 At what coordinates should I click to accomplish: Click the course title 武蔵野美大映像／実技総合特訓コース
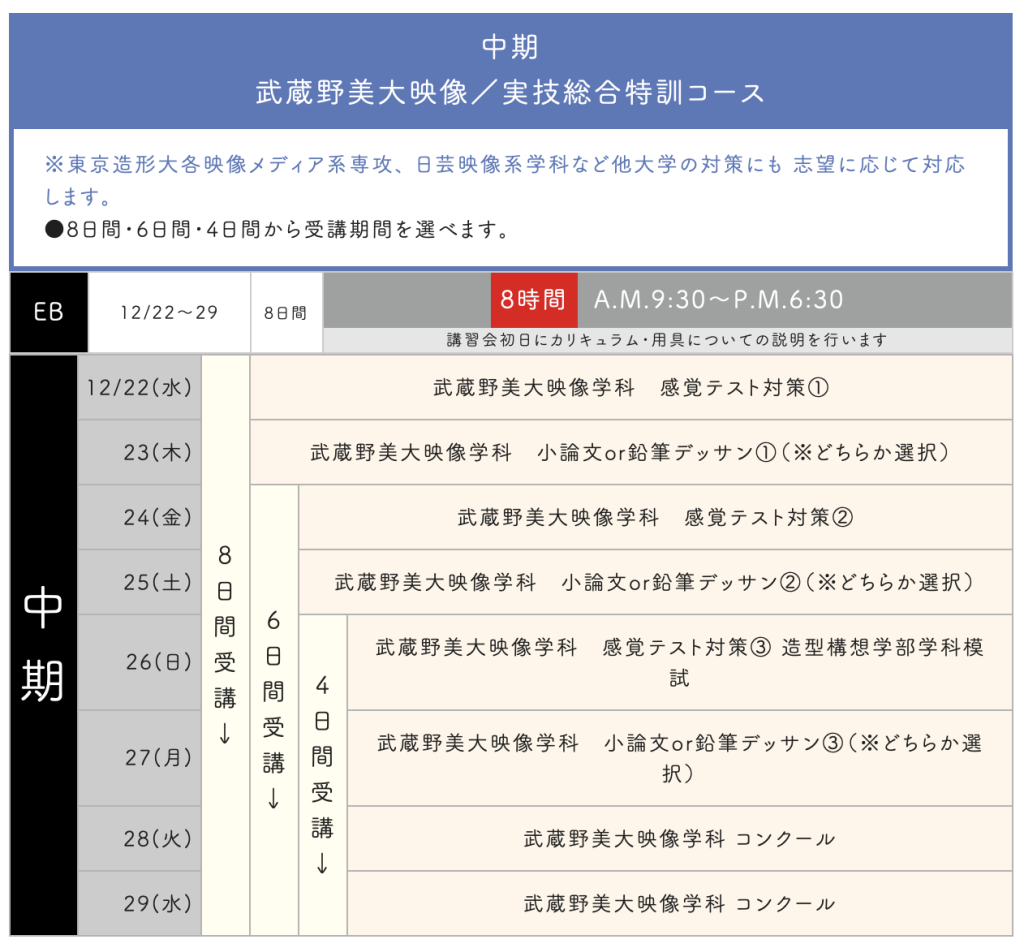[510, 93]
